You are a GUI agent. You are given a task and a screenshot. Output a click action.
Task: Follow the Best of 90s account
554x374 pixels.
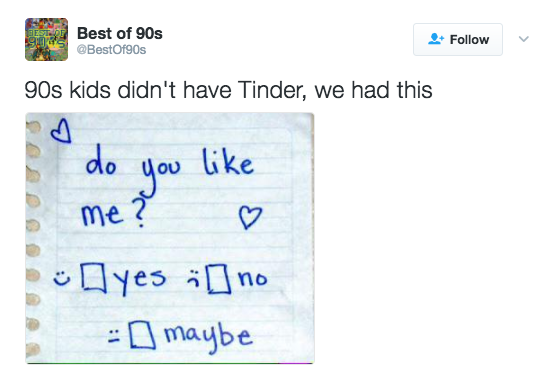(x=458, y=39)
